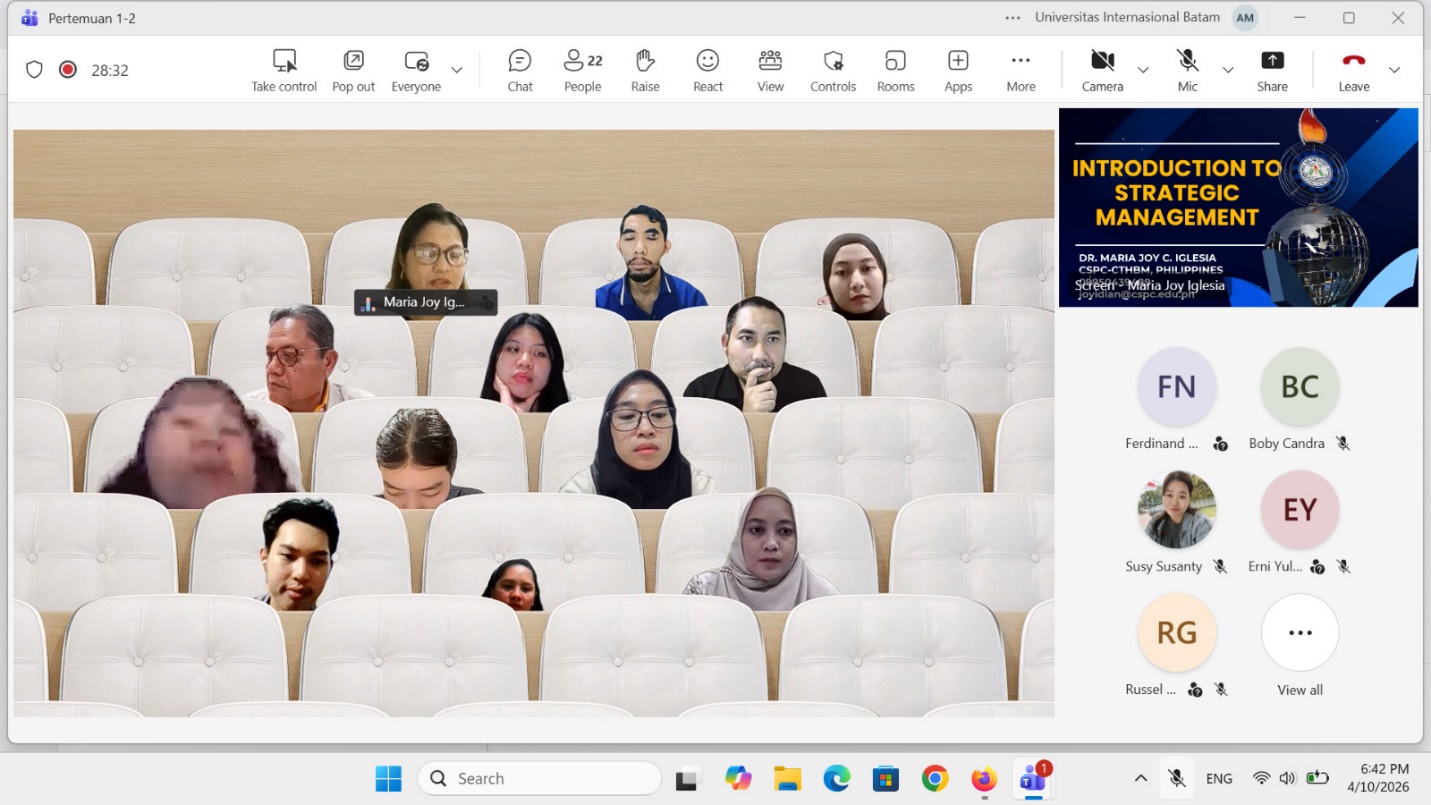Open the View layout options
The width and height of the screenshot is (1431, 805).
click(x=770, y=70)
